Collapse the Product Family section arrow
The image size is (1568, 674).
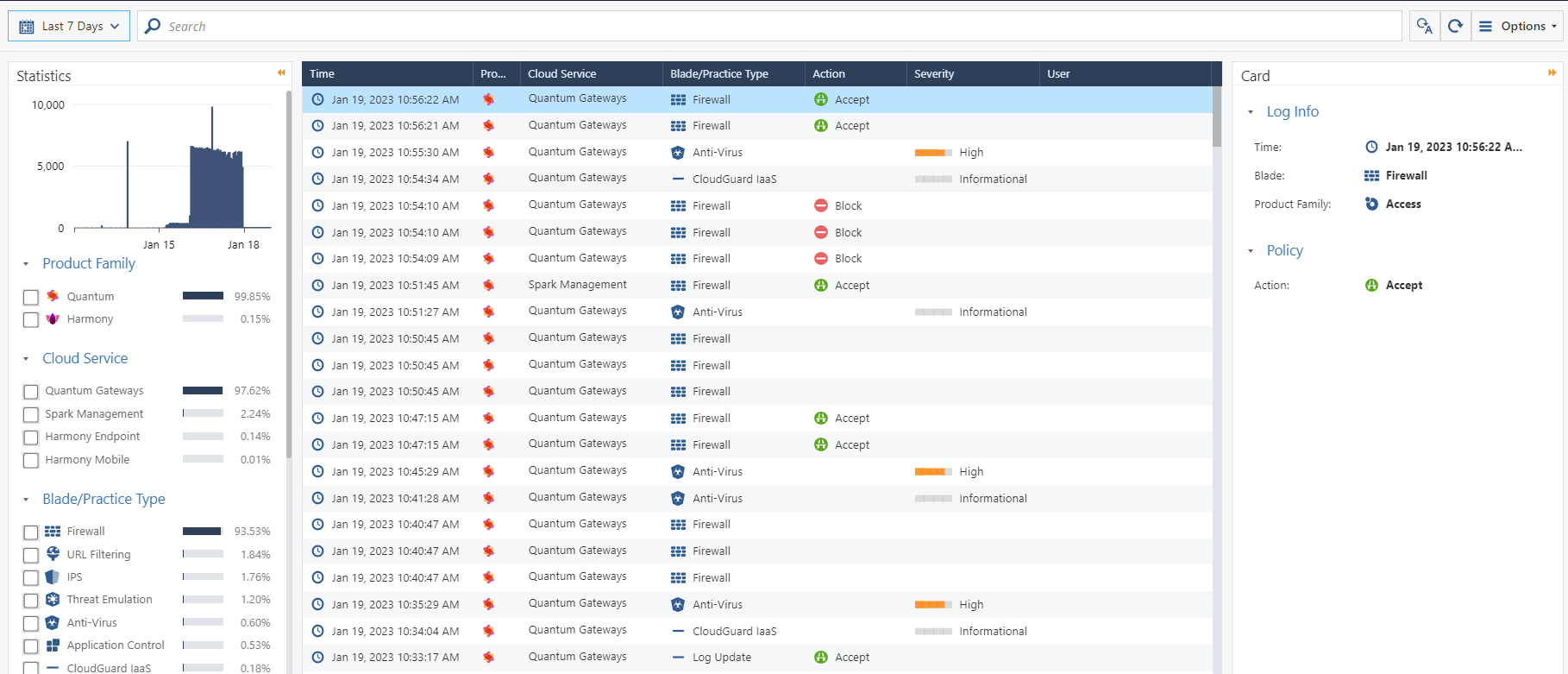pyautogui.click(x=26, y=264)
